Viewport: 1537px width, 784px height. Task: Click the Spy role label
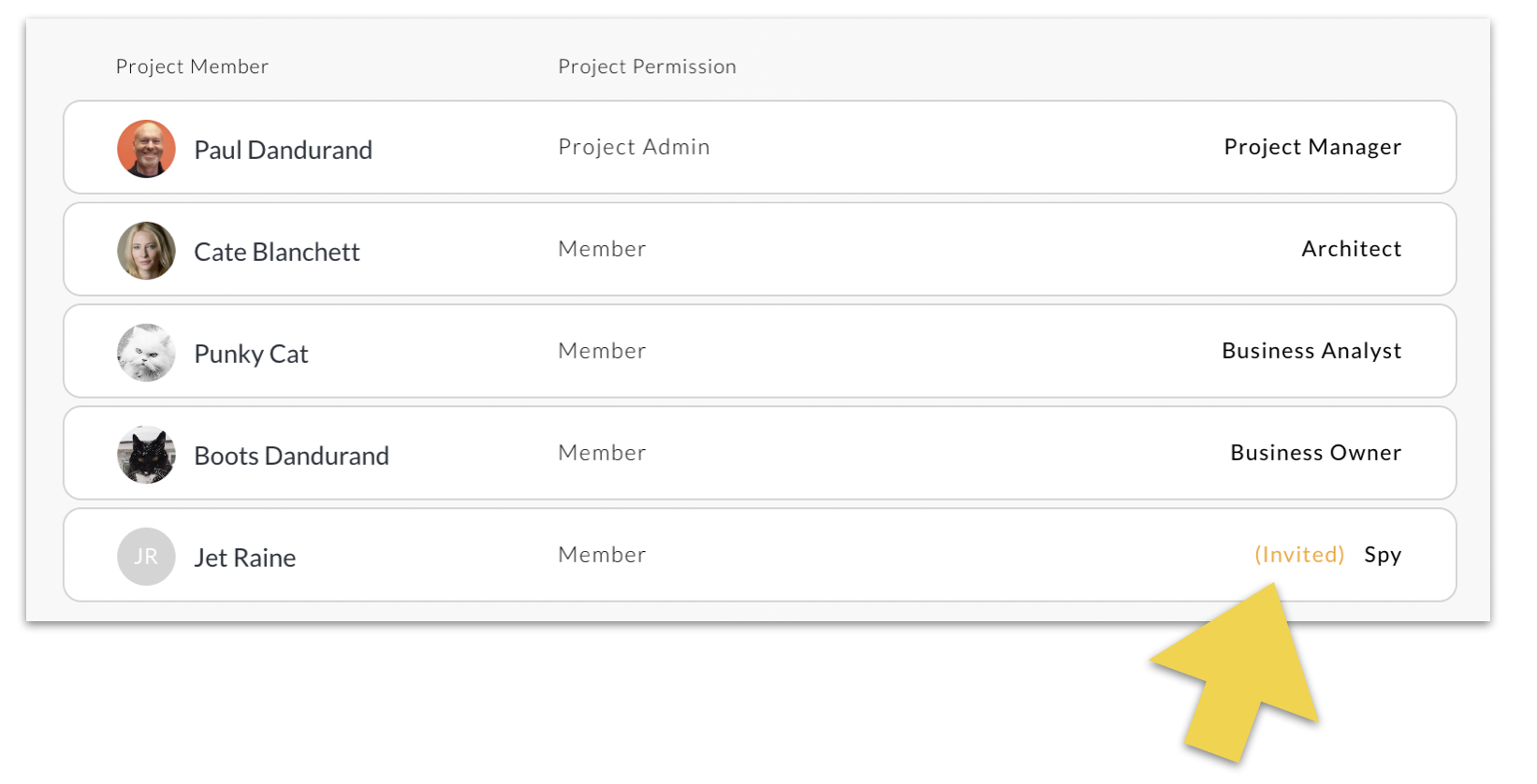pyautogui.click(x=1383, y=554)
